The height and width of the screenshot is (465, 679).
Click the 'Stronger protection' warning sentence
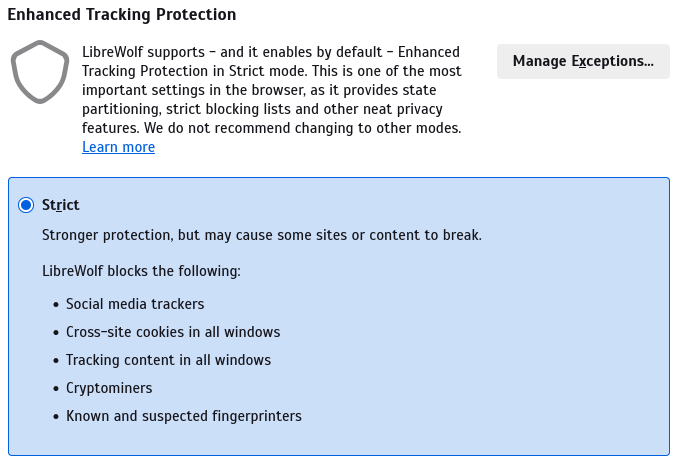tap(262, 235)
